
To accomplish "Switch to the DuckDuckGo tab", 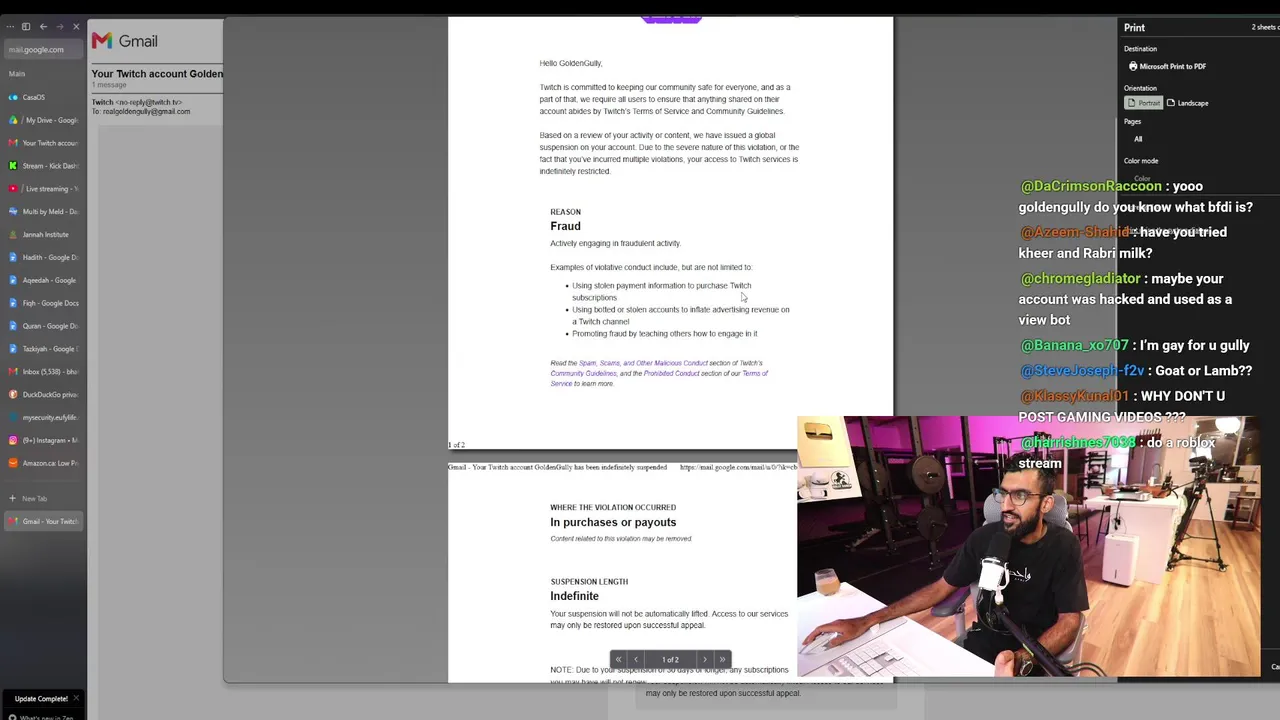I will coord(43,395).
